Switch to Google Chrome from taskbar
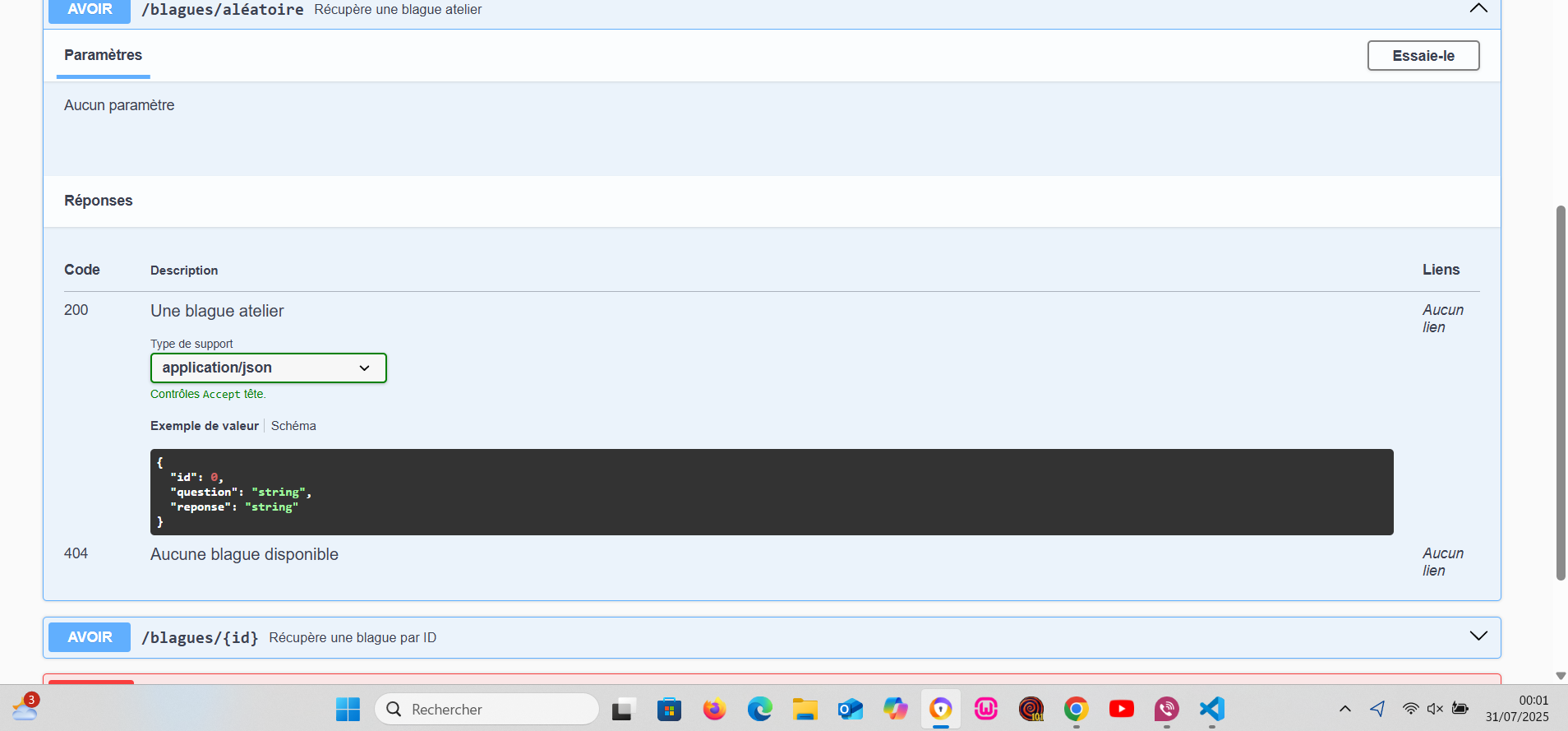 click(1077, 709)
